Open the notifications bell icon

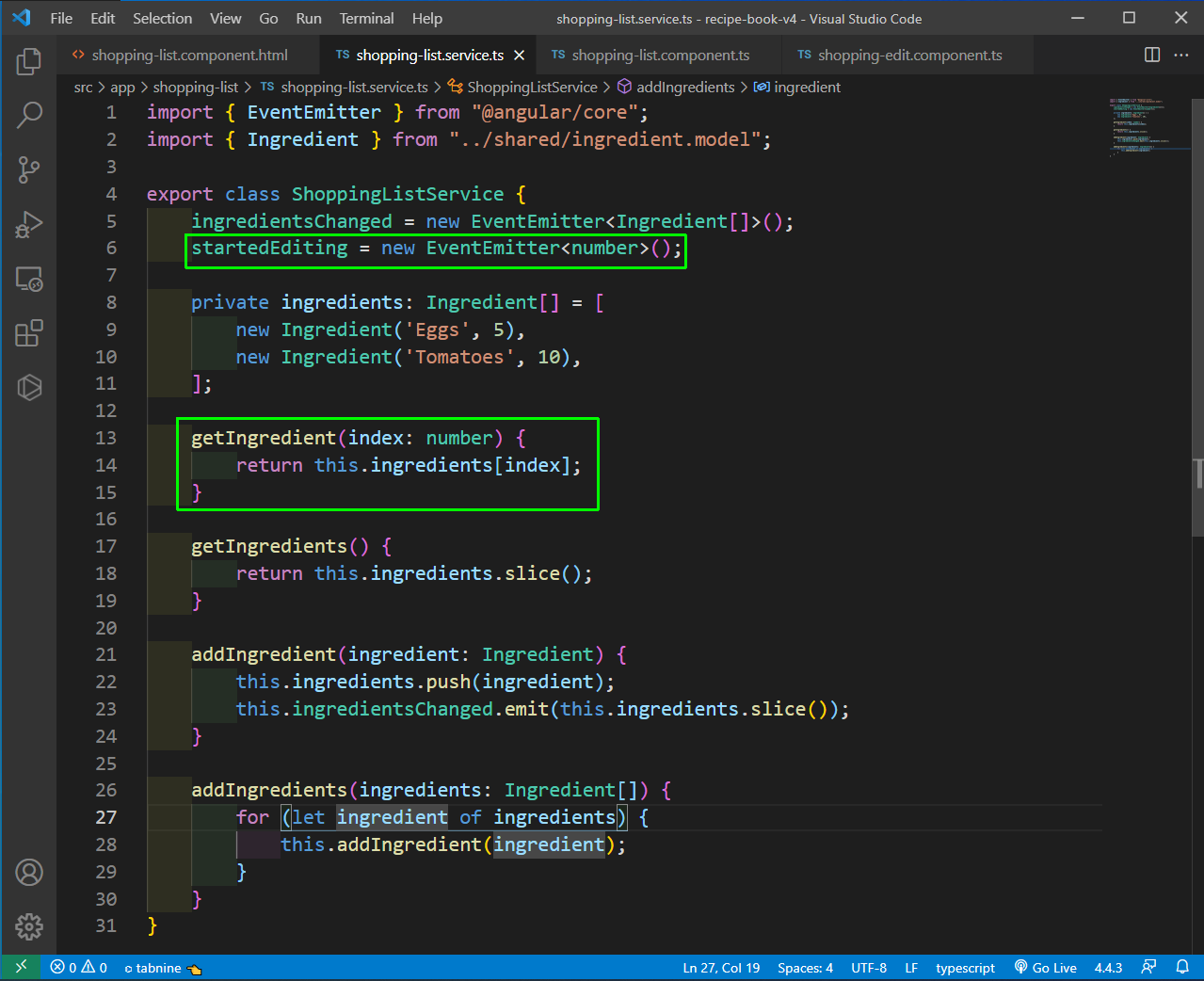[x=1182, y=967]
